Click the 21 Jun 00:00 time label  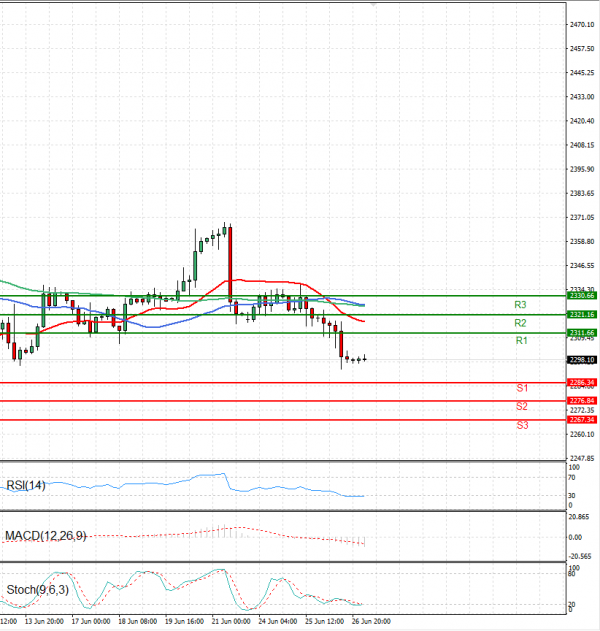pyautogui.click(x=231, y=622)
